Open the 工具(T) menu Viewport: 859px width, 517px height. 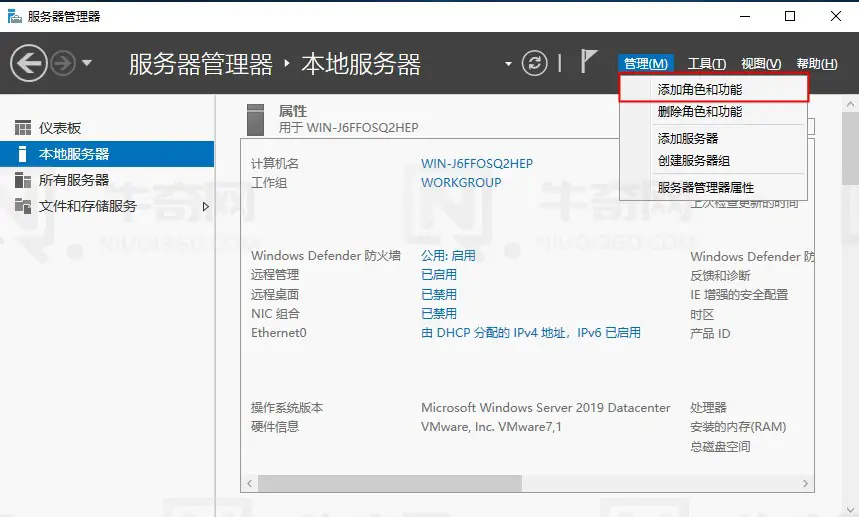(707, 64)
